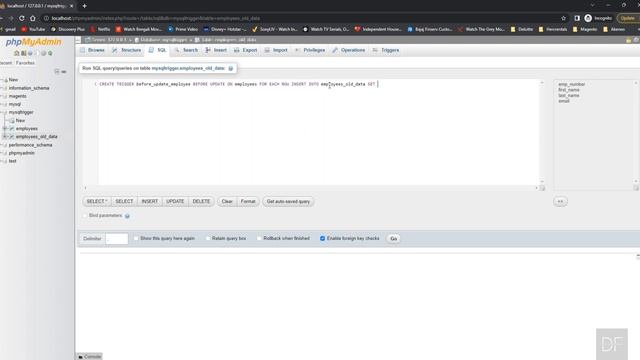Click the link-with-main-panel icon
This screenshot has height=360, width=640.
[x=64, y=71]
